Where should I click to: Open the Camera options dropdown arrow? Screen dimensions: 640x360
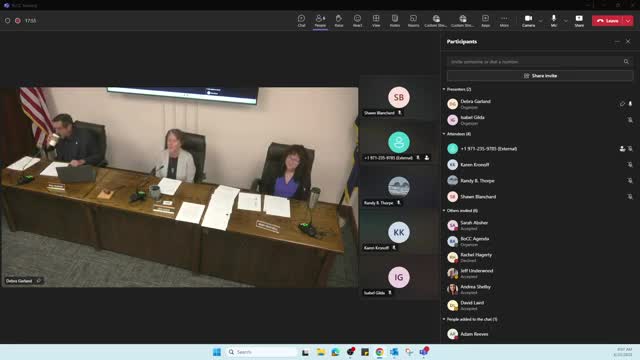541,20
